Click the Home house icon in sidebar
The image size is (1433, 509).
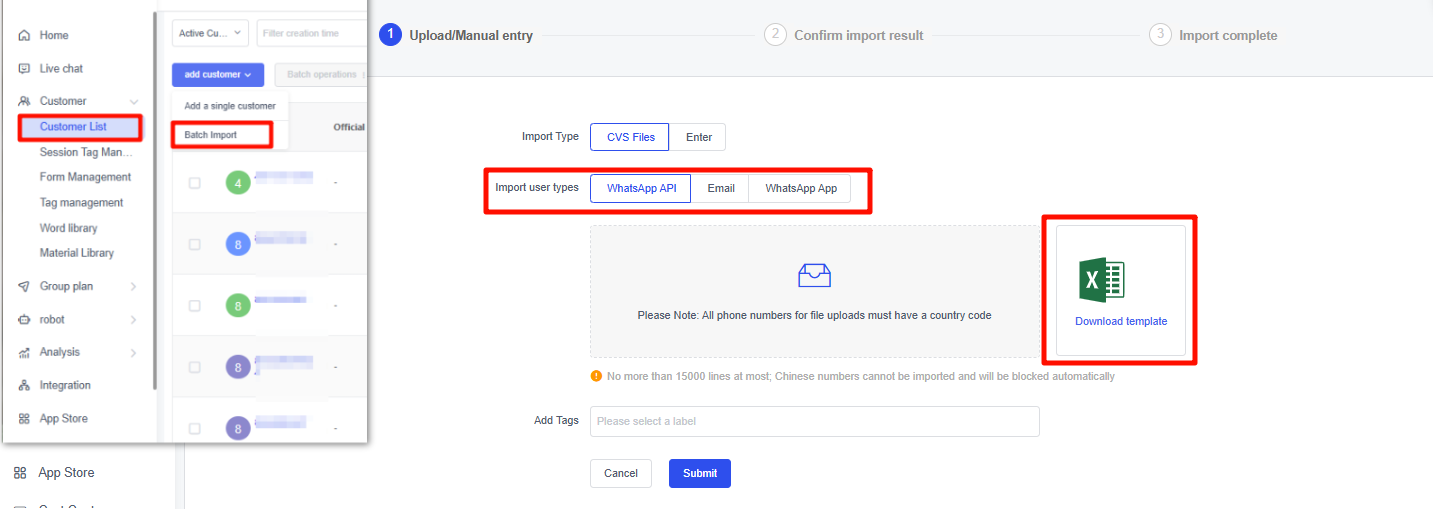tap(24, 35)
